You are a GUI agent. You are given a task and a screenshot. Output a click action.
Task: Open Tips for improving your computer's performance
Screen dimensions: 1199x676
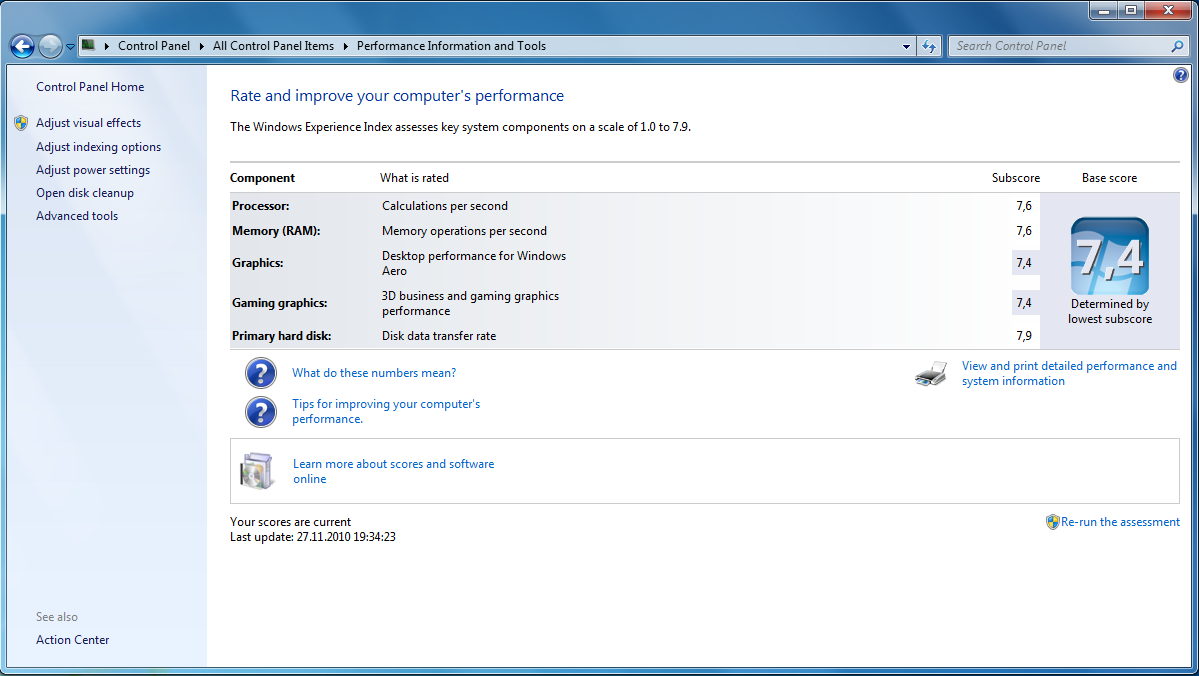click(x=386, y=411)
